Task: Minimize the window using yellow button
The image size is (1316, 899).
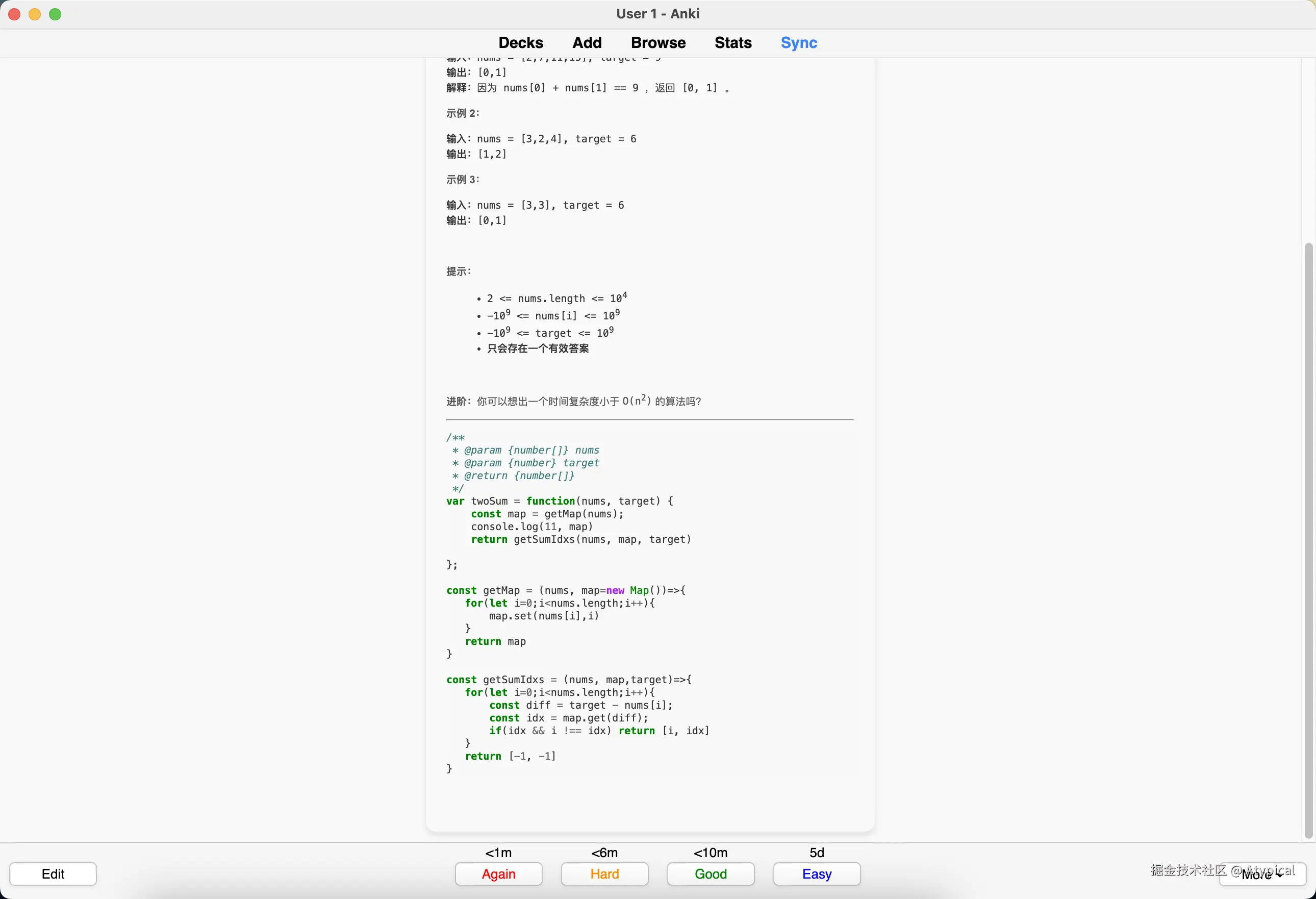Action: [x=35, y=14]
